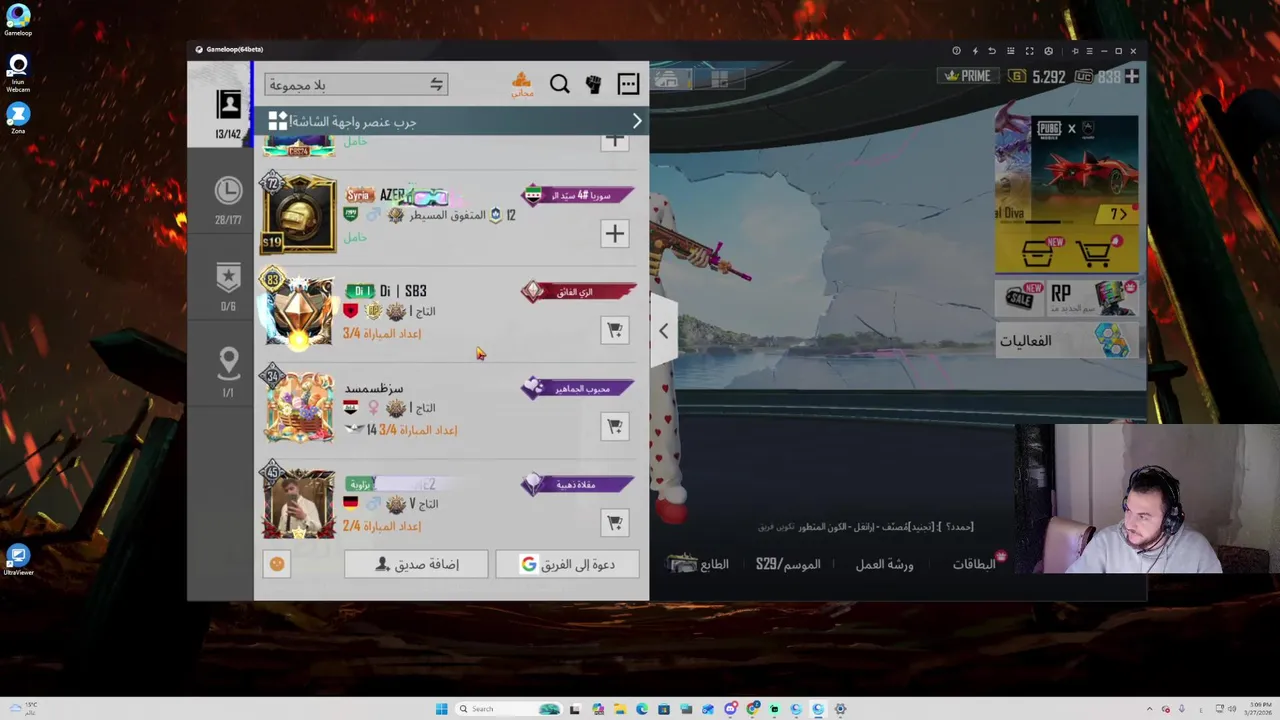Expand the جرب عنصر واجهة الشاشة banner arrow
The width and height of the screenshot is (1280, 720).
(637, 121)
